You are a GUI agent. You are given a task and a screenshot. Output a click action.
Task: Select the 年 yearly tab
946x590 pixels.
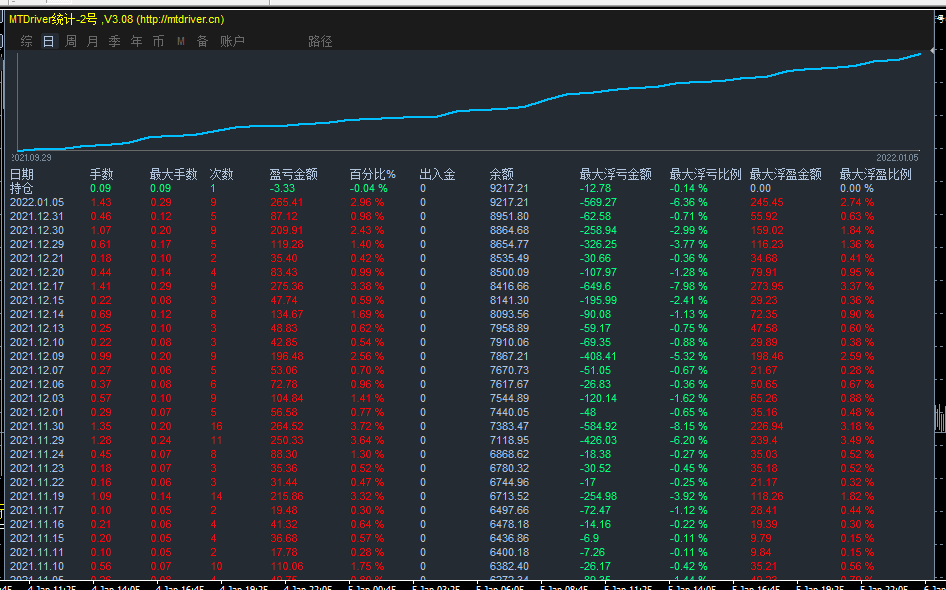137,41
